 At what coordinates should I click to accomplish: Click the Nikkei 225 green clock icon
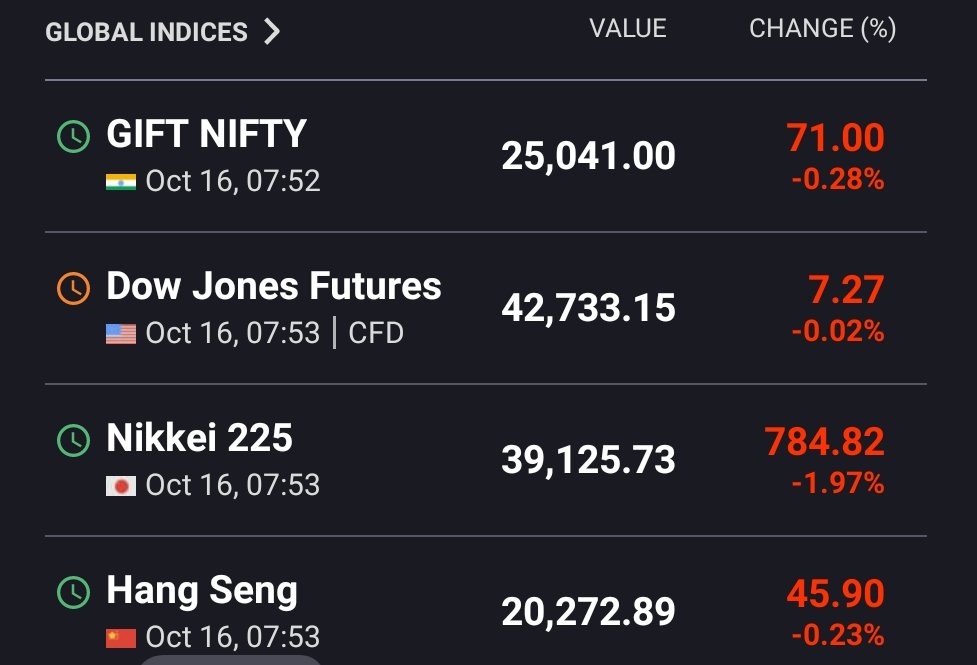pyautogui.click(x=74, y=440)
